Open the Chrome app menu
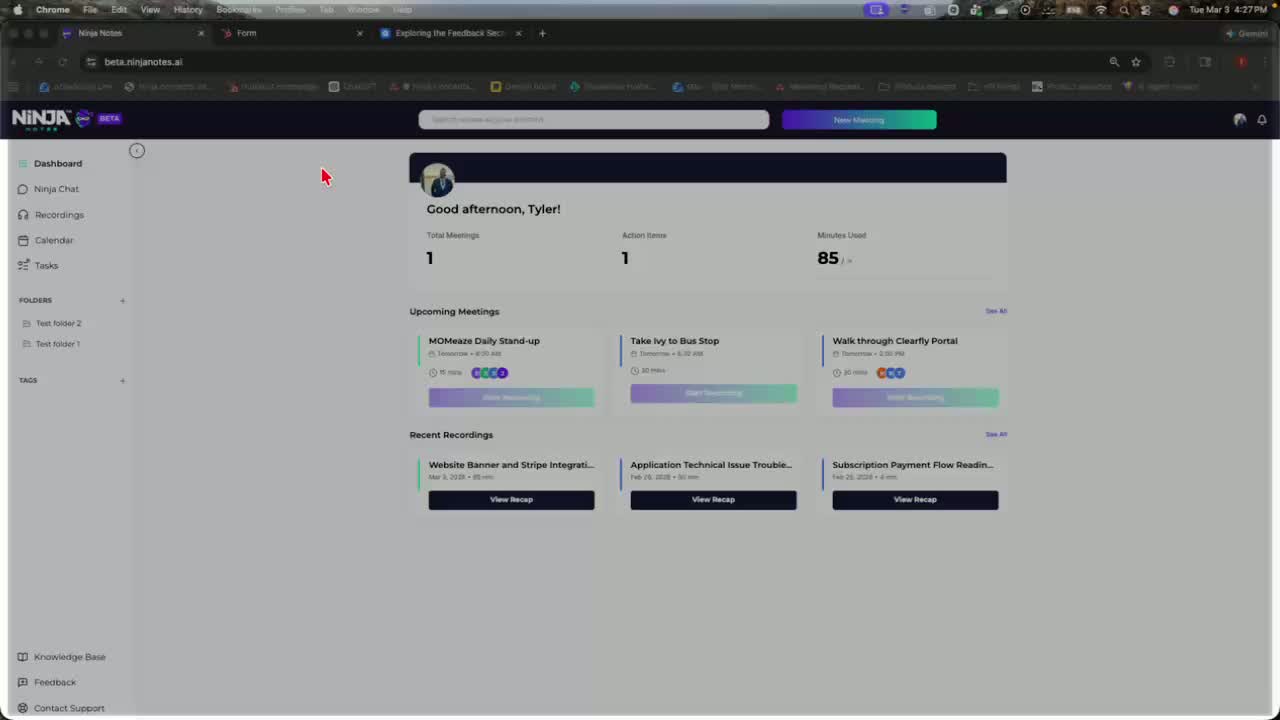The height and width of the screenshot is (720, 1280). 53,10
